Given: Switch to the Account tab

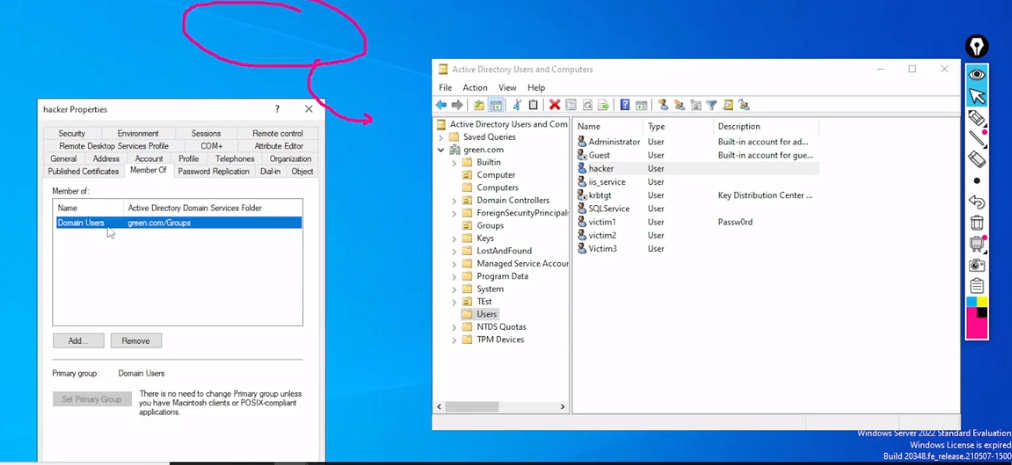Looking at the screenshot, I should click(148, 158).
